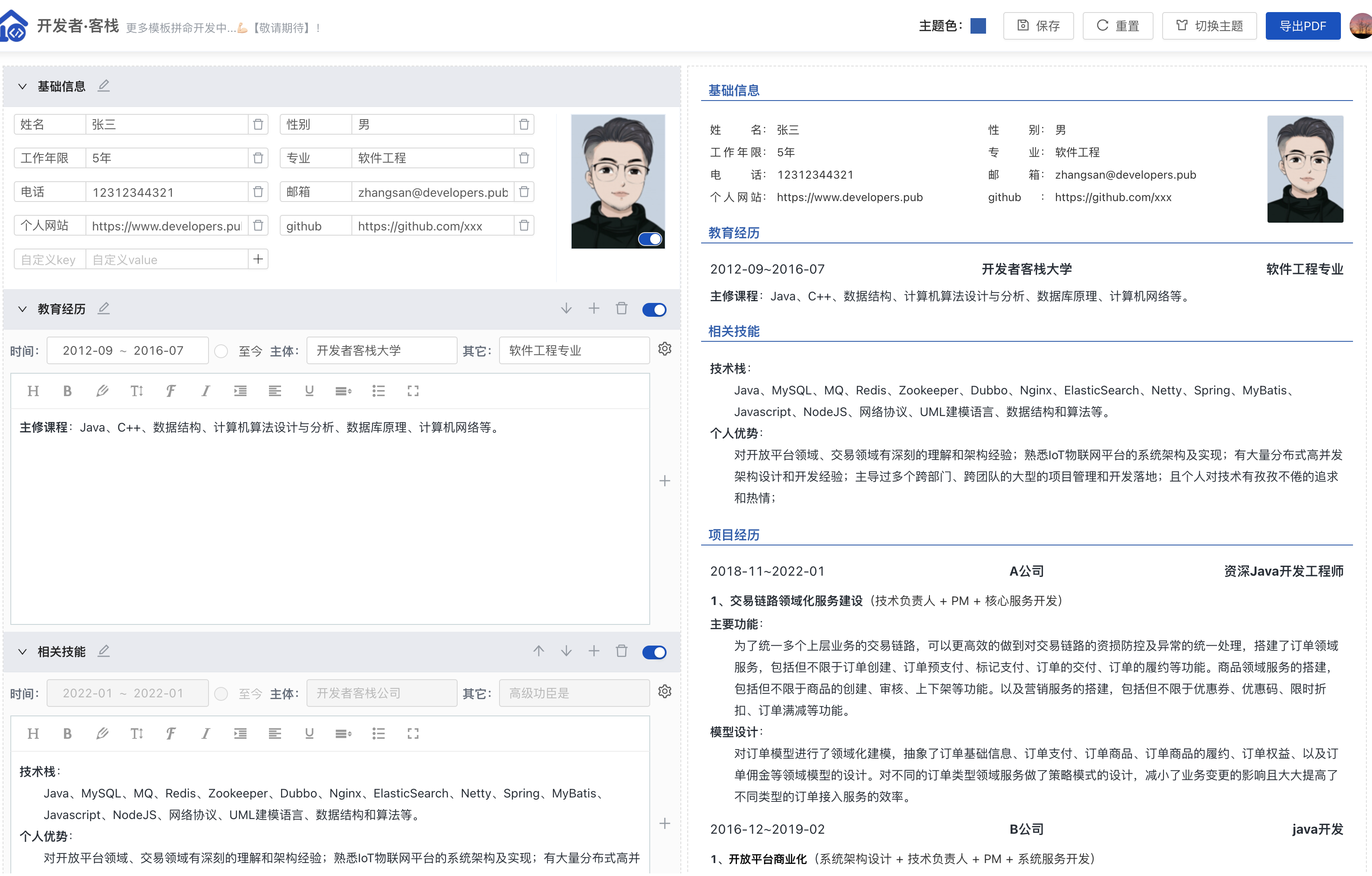Click the bullet list tool in 教育经历 editor

(378, 391)
